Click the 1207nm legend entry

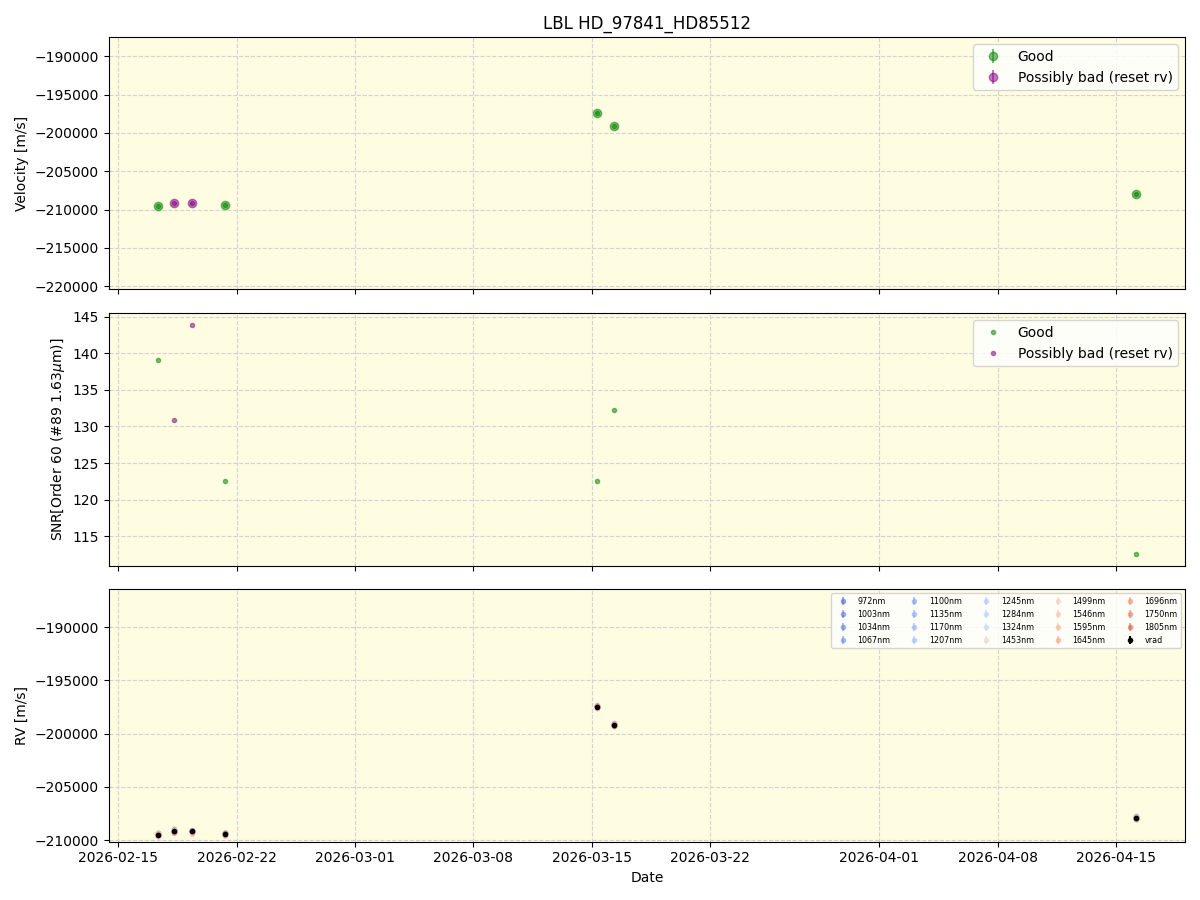(x=936, y=640)
